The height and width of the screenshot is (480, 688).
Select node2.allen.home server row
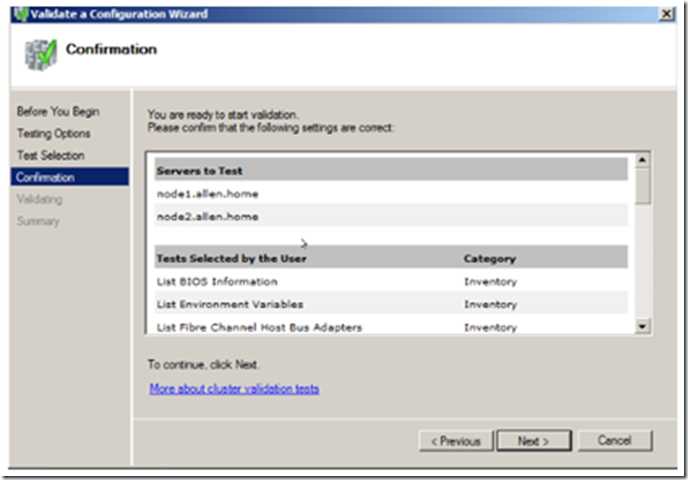pyautogui.click(x=391, y=216)
